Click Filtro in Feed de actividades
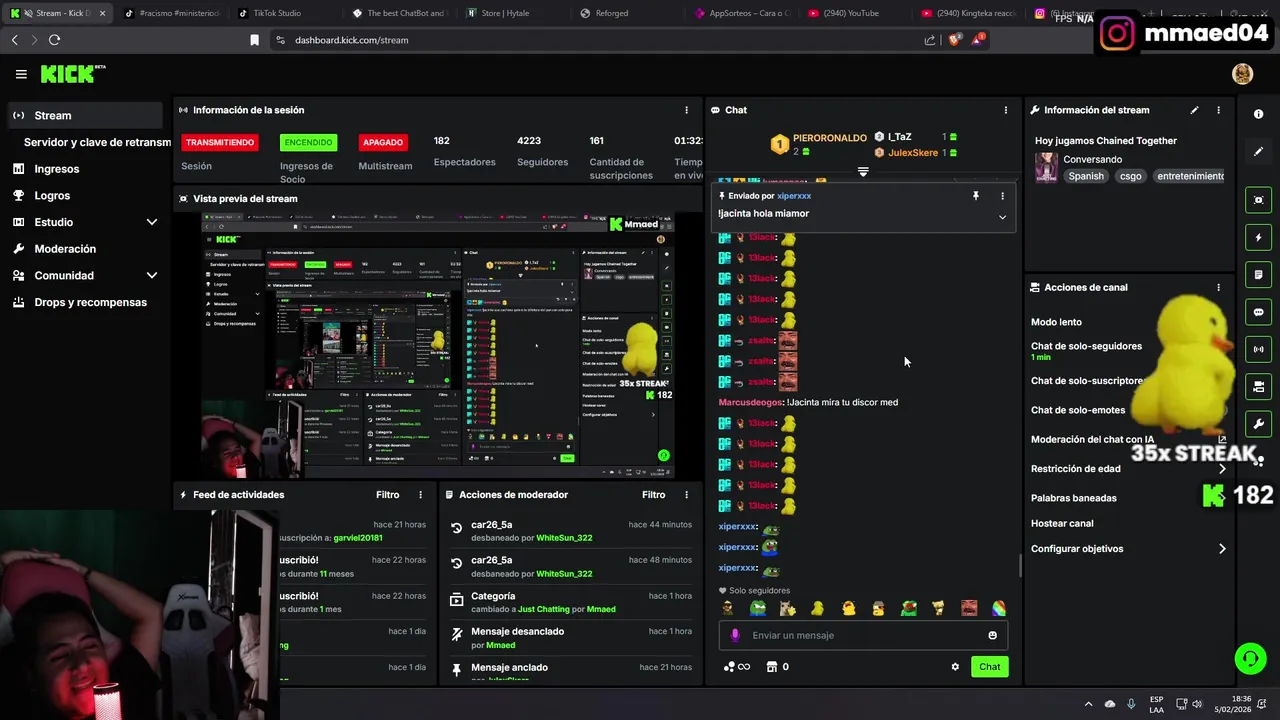Viewport: 1280px width, 720px height. [x=387, y=495]
